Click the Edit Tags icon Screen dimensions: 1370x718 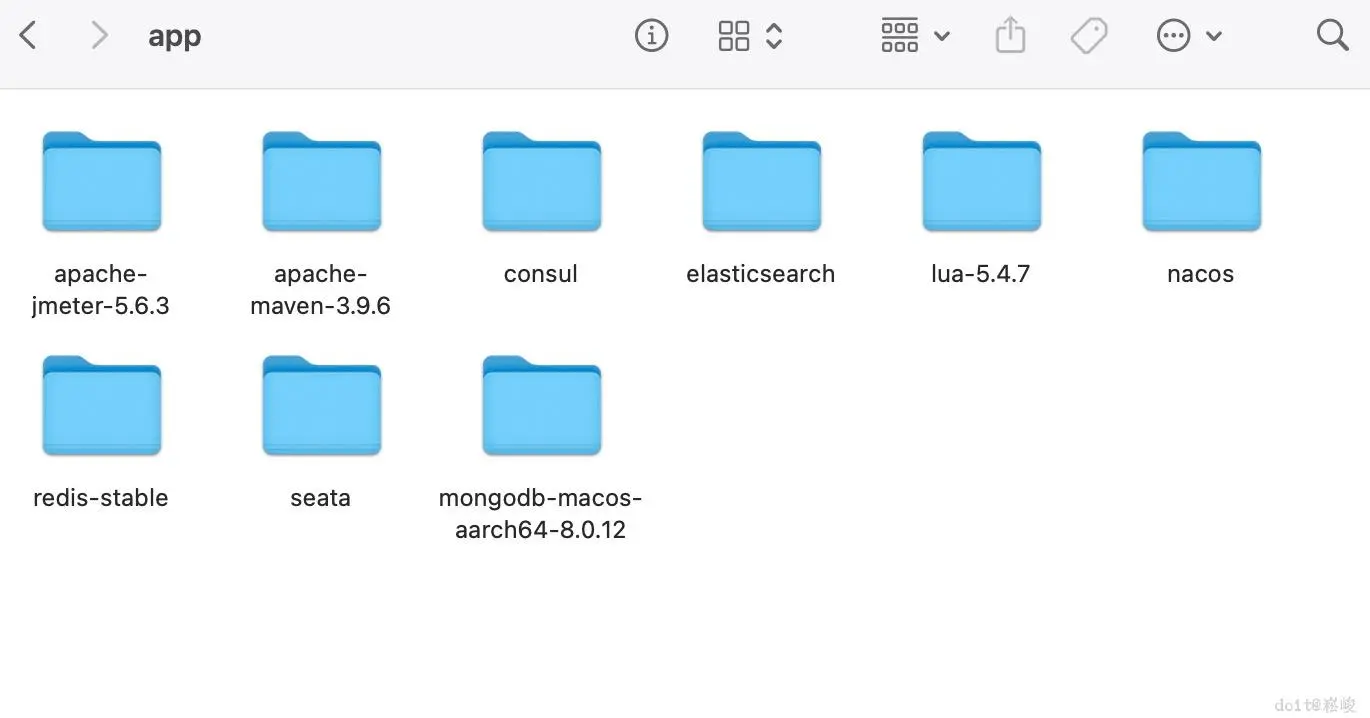pos(1088,36)
